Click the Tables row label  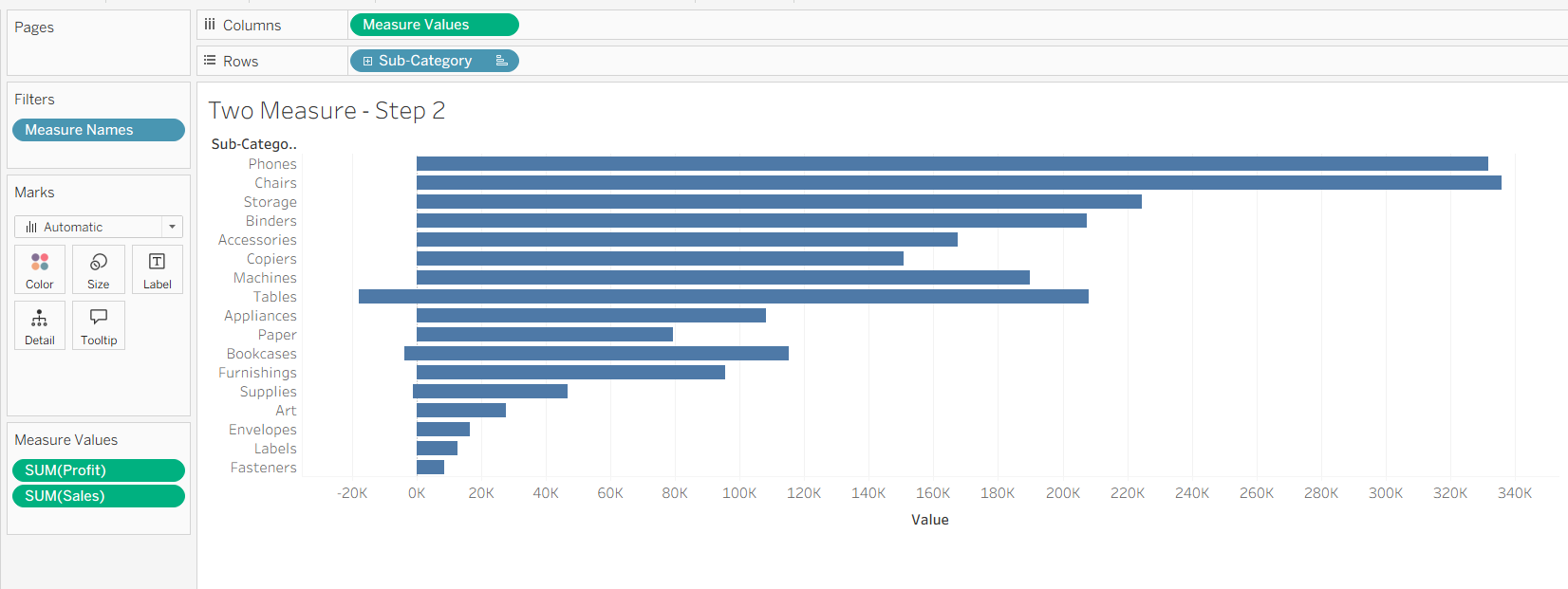click(x=274, y=297)
